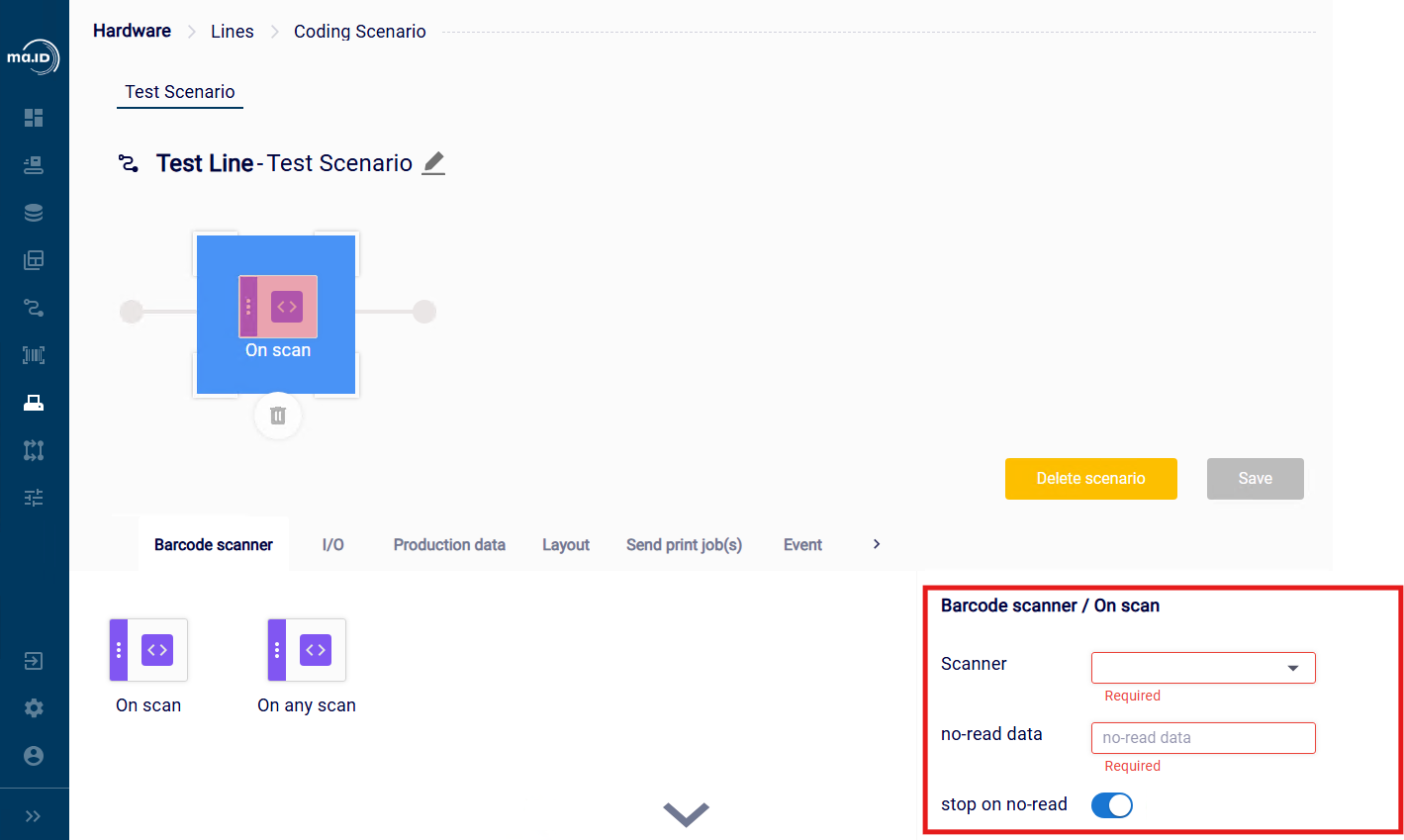Click the Lines breadcrumb link
1404x840 pixels.
click(233, 32)
